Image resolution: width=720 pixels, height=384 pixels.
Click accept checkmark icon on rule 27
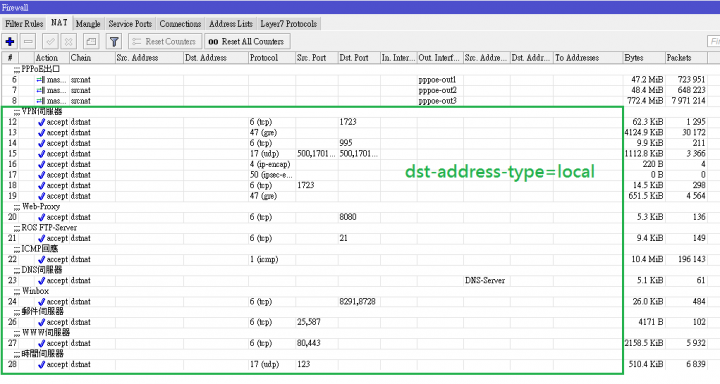click(x=41, y=344)
